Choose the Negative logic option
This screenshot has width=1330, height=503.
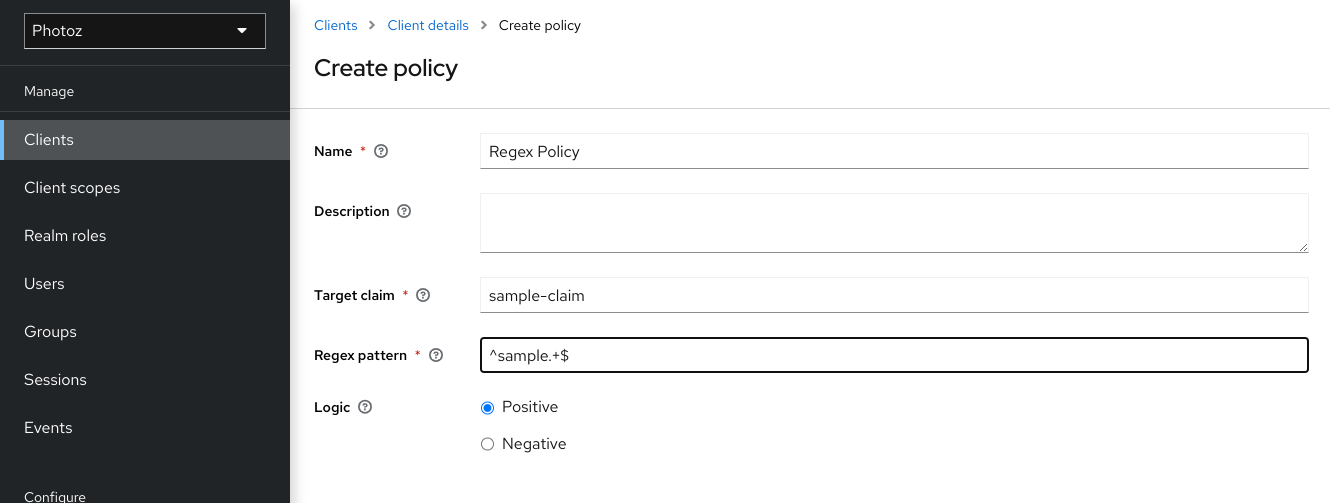(488, 444)
